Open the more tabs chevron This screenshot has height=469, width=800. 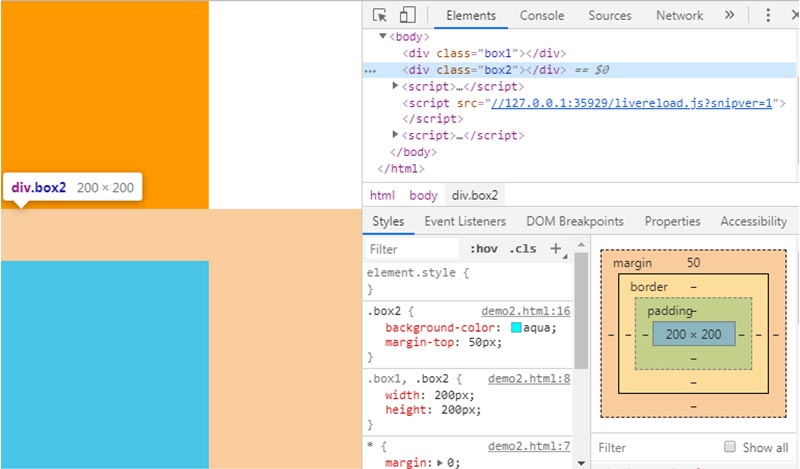[x=730, y=15]
